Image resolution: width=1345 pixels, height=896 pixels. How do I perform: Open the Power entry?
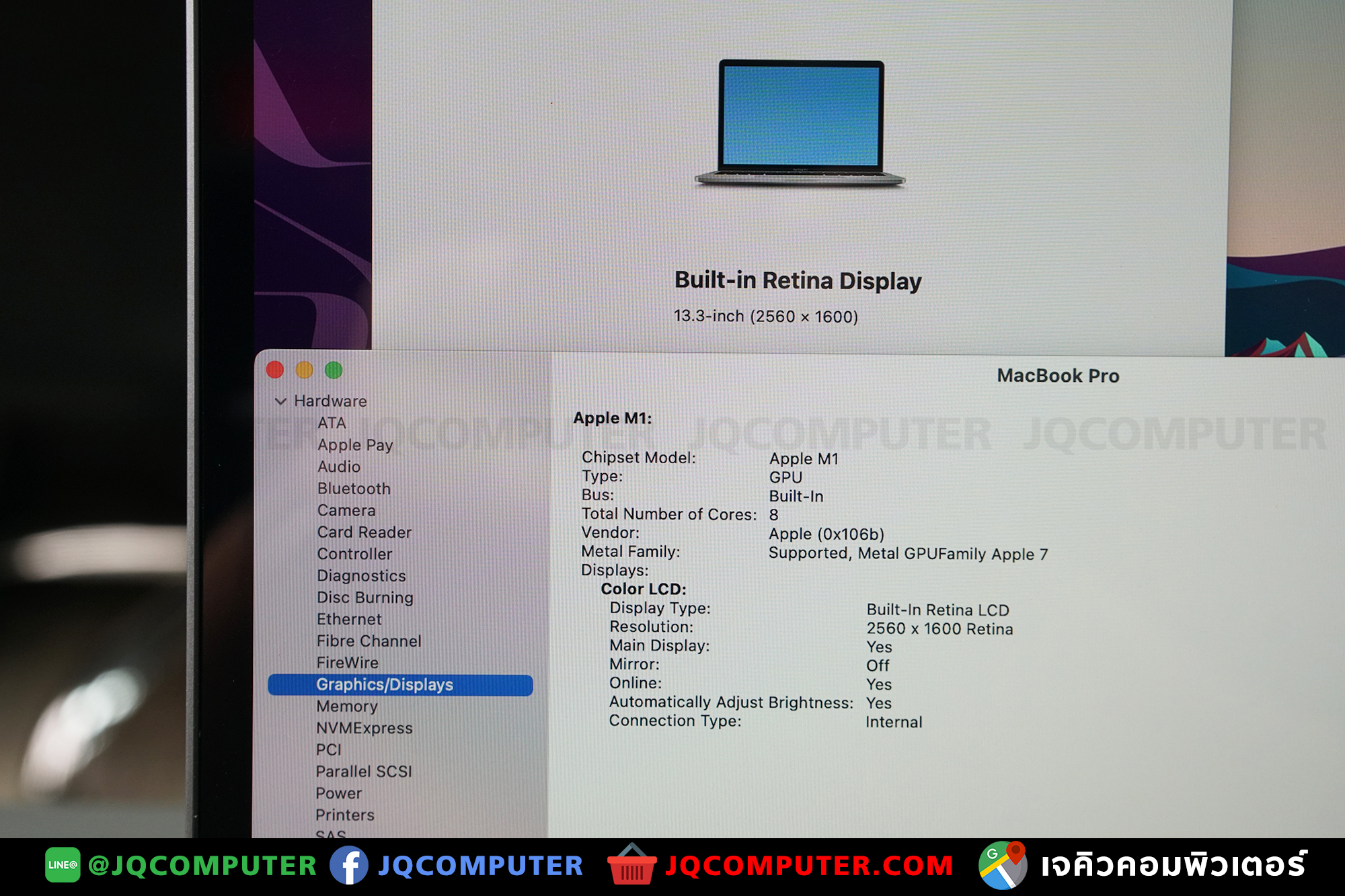(339, 793)
